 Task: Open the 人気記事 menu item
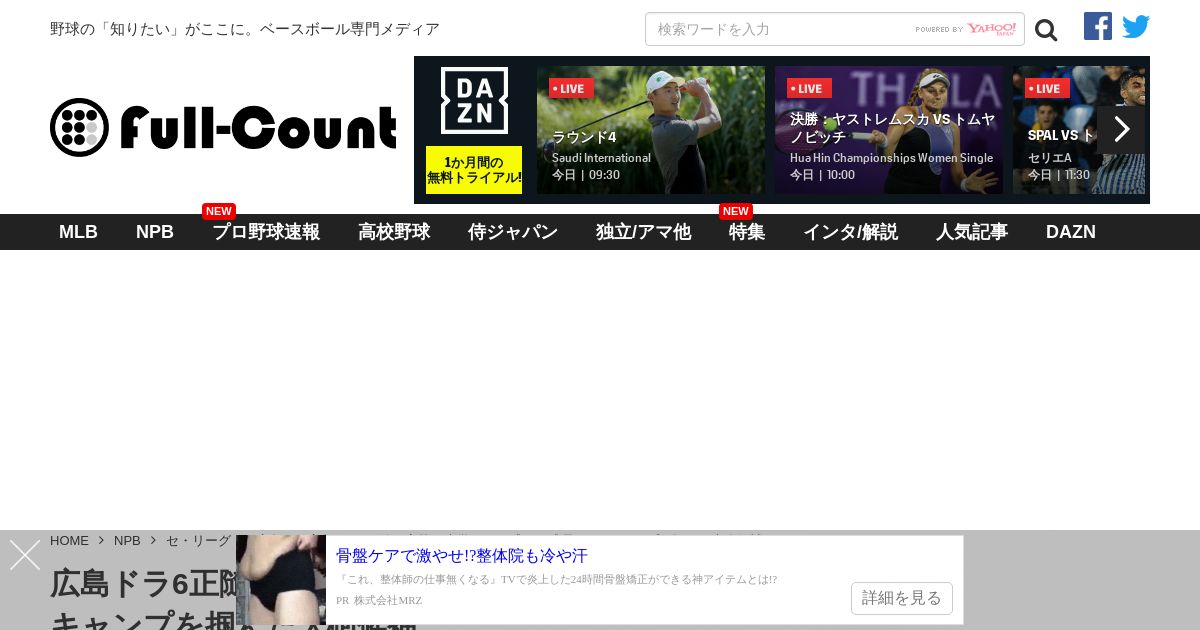(972, 232)
